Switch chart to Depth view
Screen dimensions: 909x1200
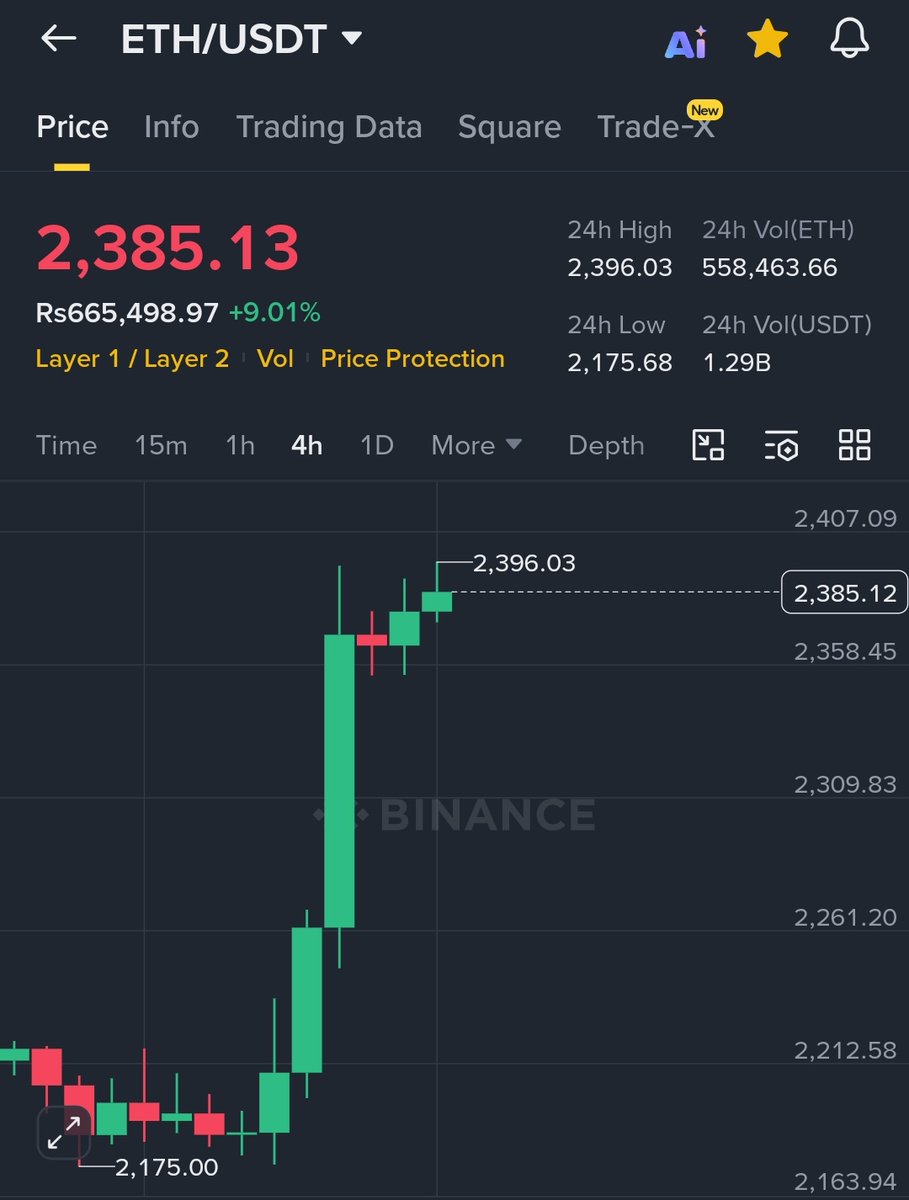coord(606,445)
